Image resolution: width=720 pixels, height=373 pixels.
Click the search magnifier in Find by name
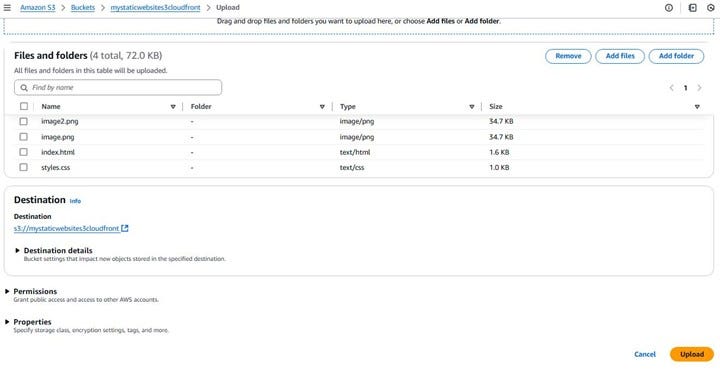point(24,88)
